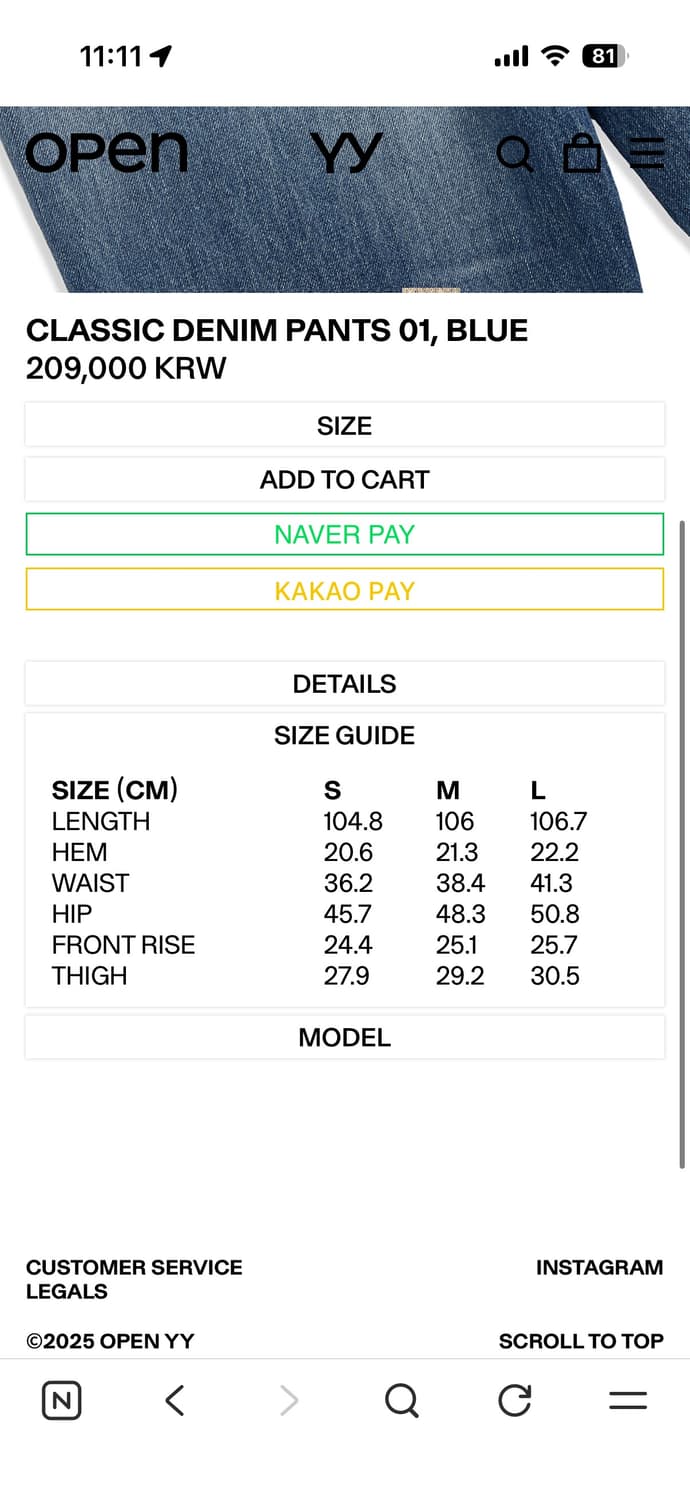The width and height of the screenshot is (690, 1500).
Task: Go back with browser back arrow
Action: click(175, 1401)
